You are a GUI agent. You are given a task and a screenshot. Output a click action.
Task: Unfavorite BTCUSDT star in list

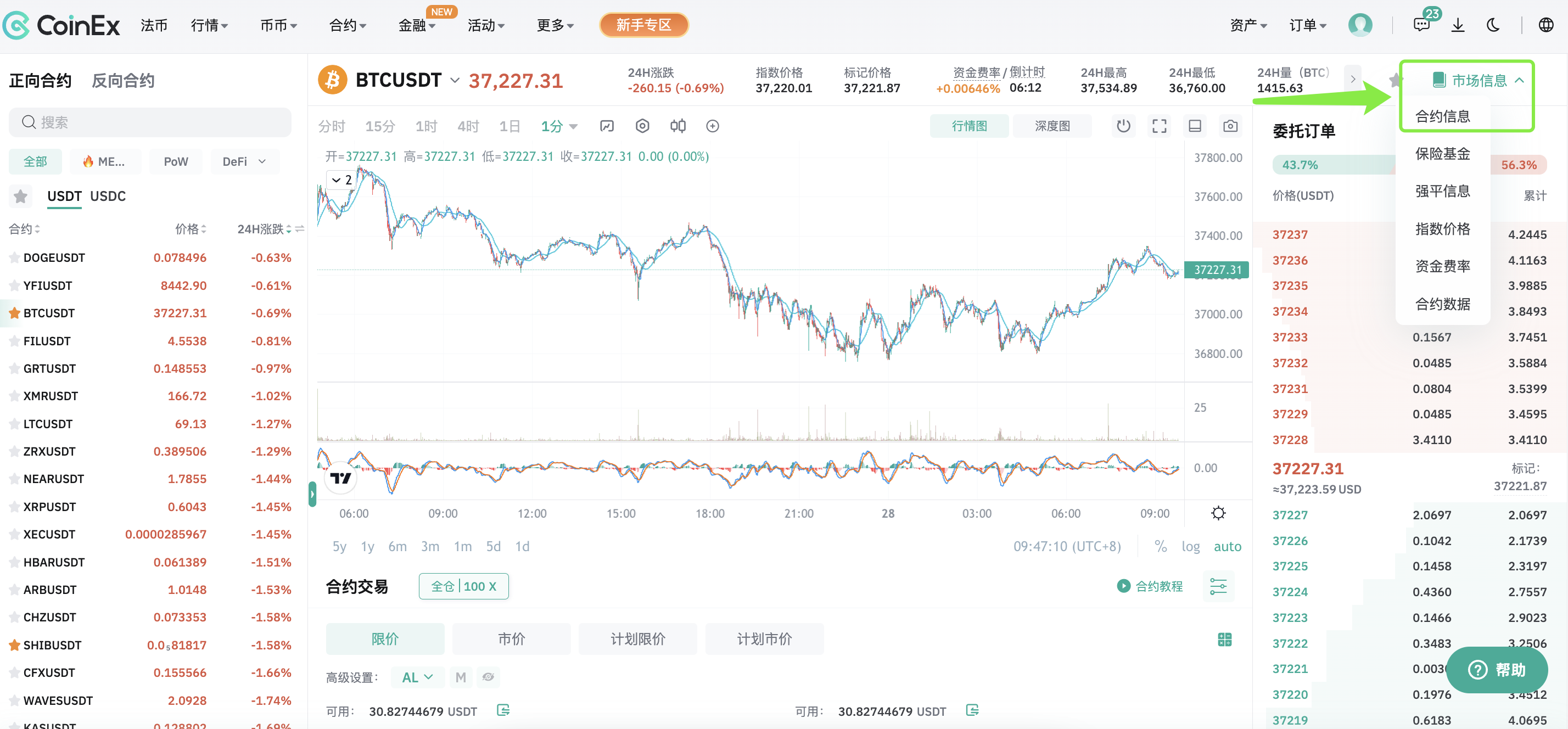pyautogui.click(x=14, y=313)
